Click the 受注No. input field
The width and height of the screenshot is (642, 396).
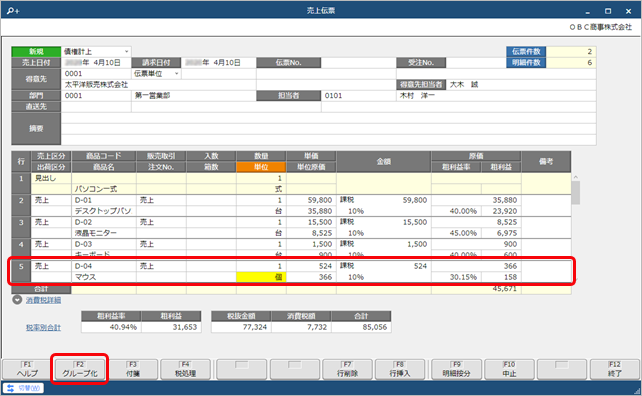tap(475, 63)
